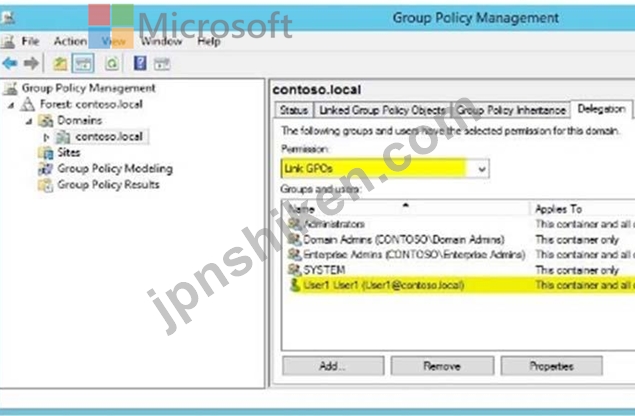Open the View menu

pyautogui.click(x=113, y=41)
